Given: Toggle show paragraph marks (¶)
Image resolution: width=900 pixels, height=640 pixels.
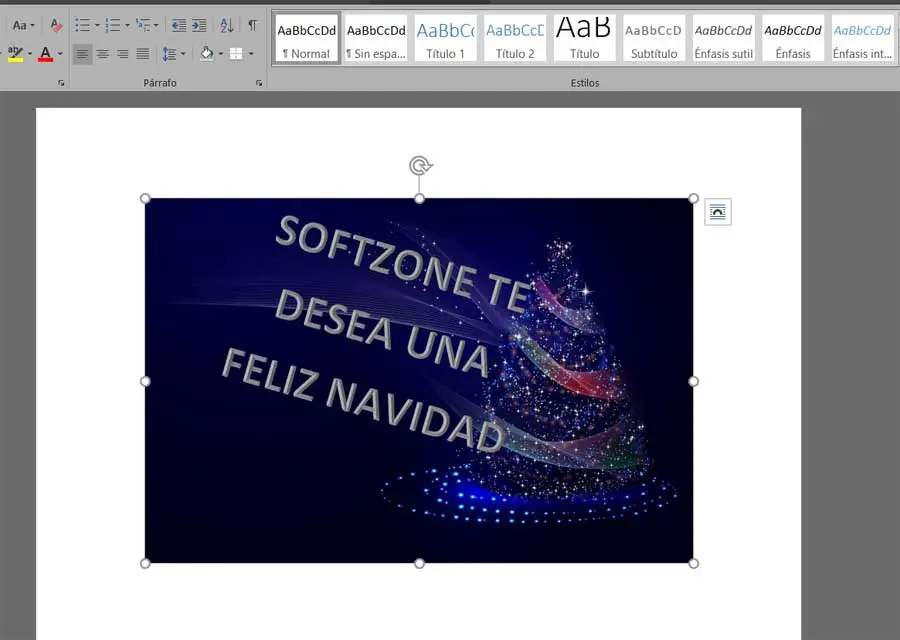Looking at the screenshot, I should tap(253, 25).
